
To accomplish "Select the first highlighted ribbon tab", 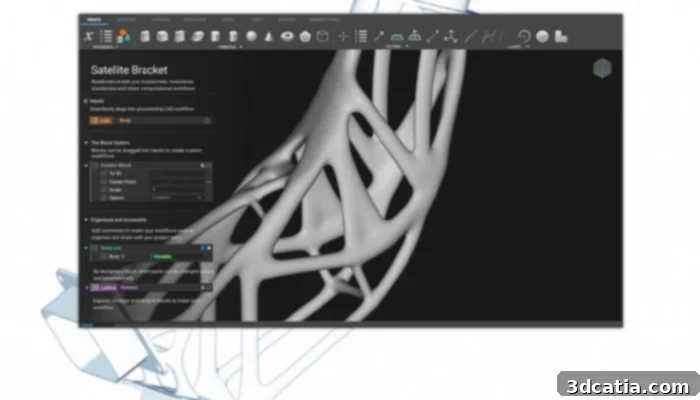I will pos(94,20).
